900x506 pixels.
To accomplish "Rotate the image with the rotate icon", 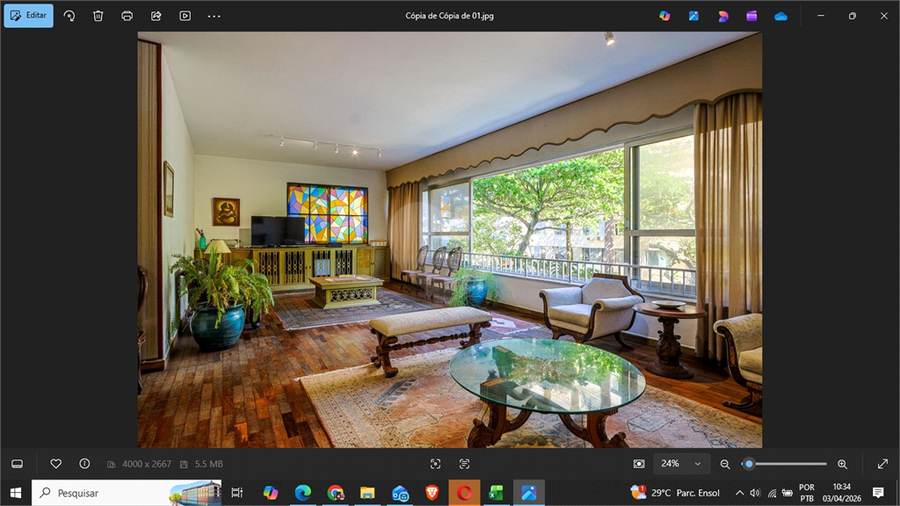I will click(x=69, y=16).
